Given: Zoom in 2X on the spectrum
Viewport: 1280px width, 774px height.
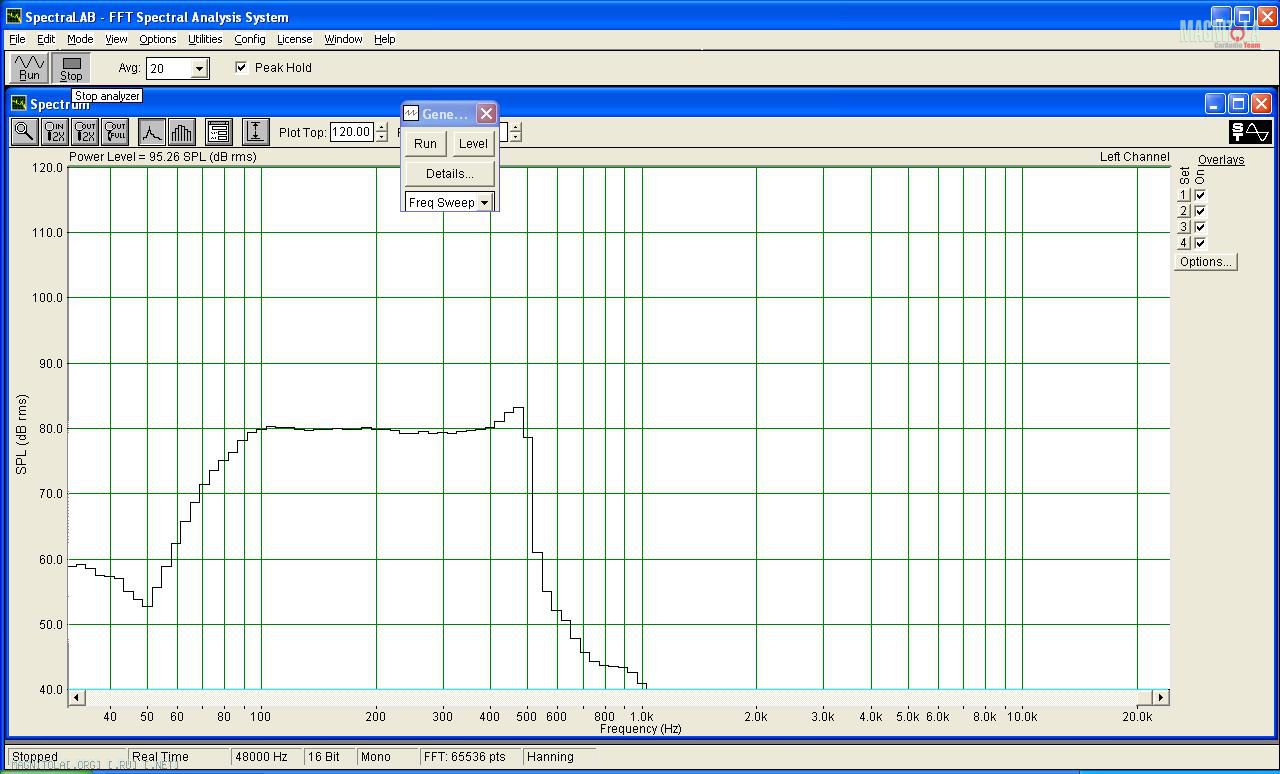Looking at the screenshot, I should click(x=55, y=131).
